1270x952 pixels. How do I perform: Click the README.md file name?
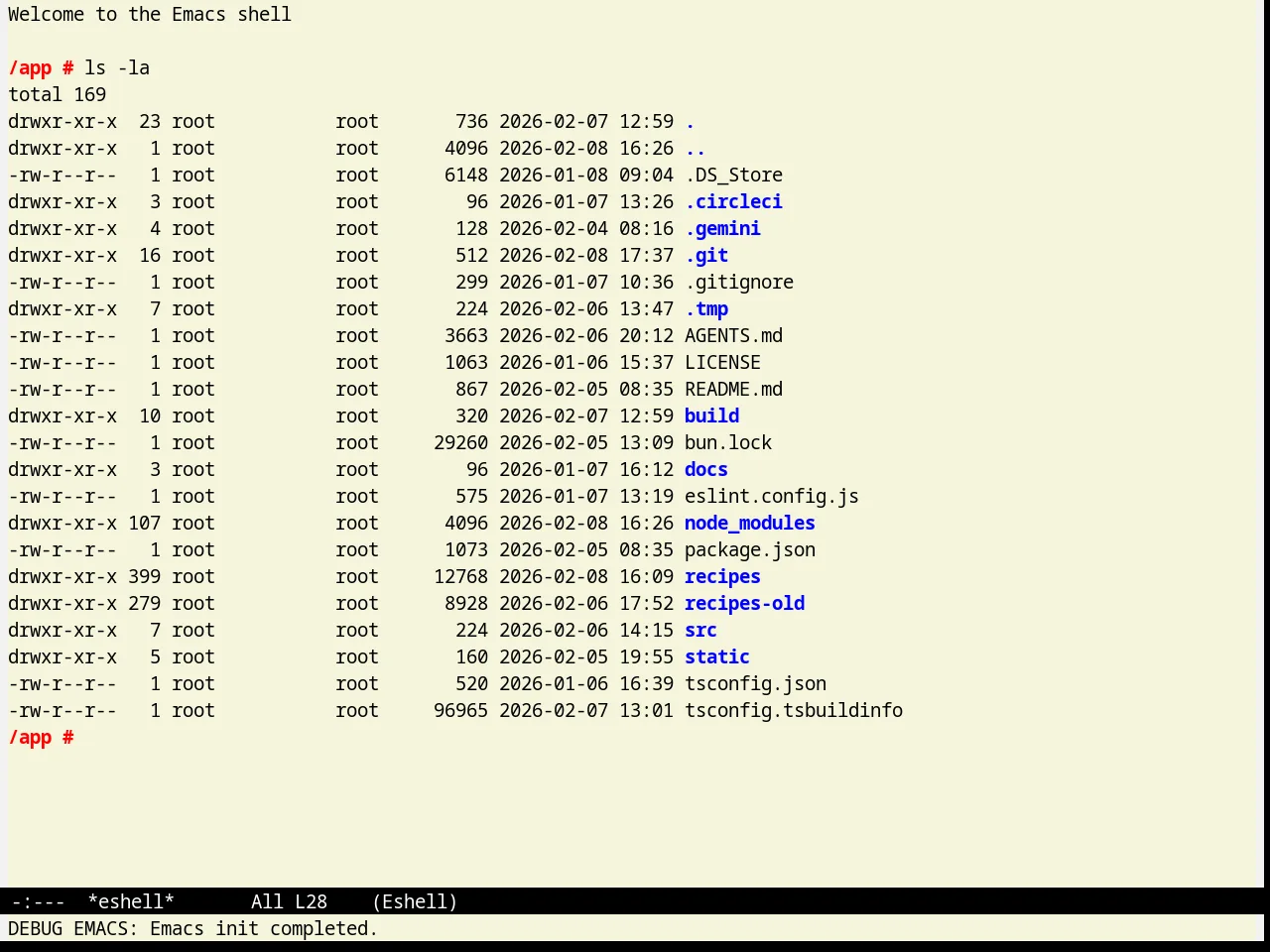pos(733,389)
